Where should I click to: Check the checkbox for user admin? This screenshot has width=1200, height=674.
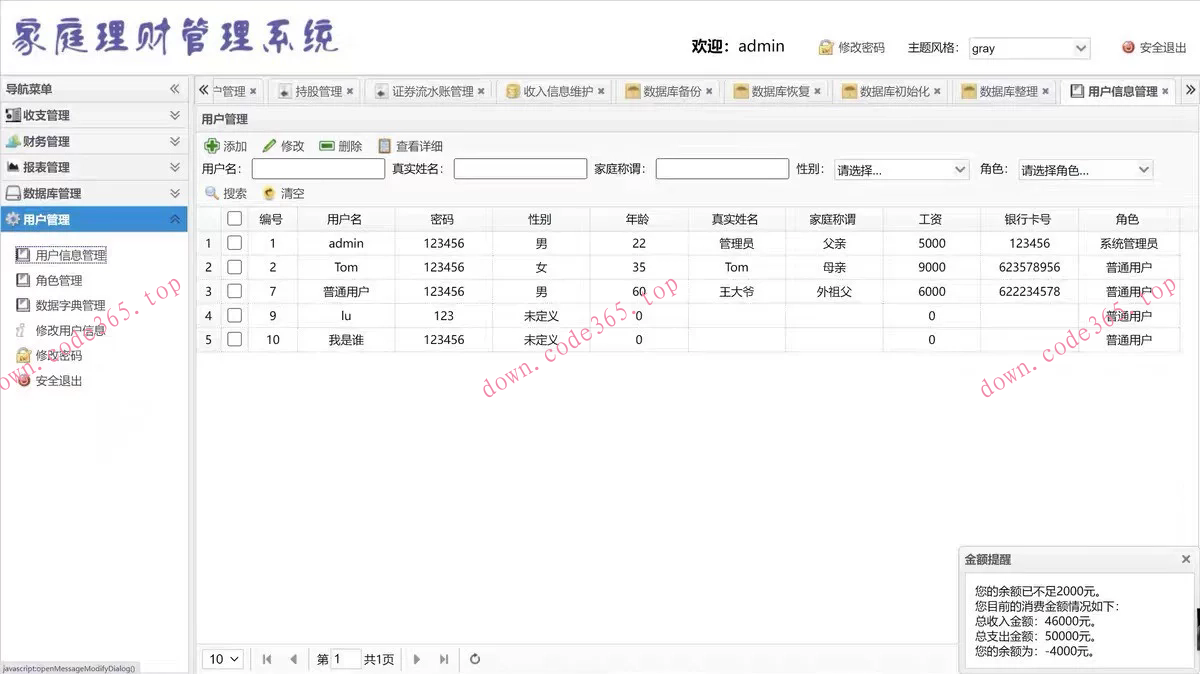click(234, 243)
